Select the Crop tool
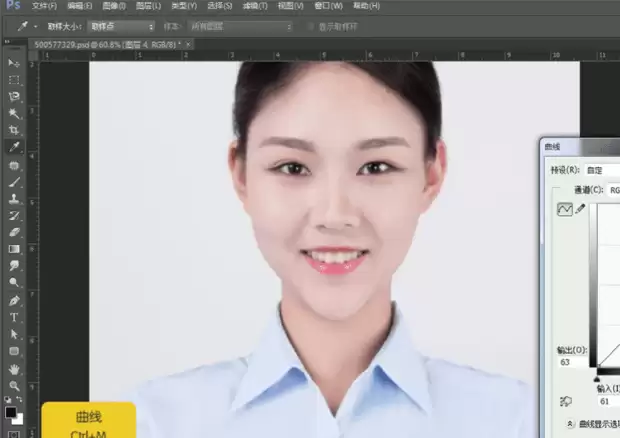The height and width of the screenshot is (438, 620). point(14,130)
